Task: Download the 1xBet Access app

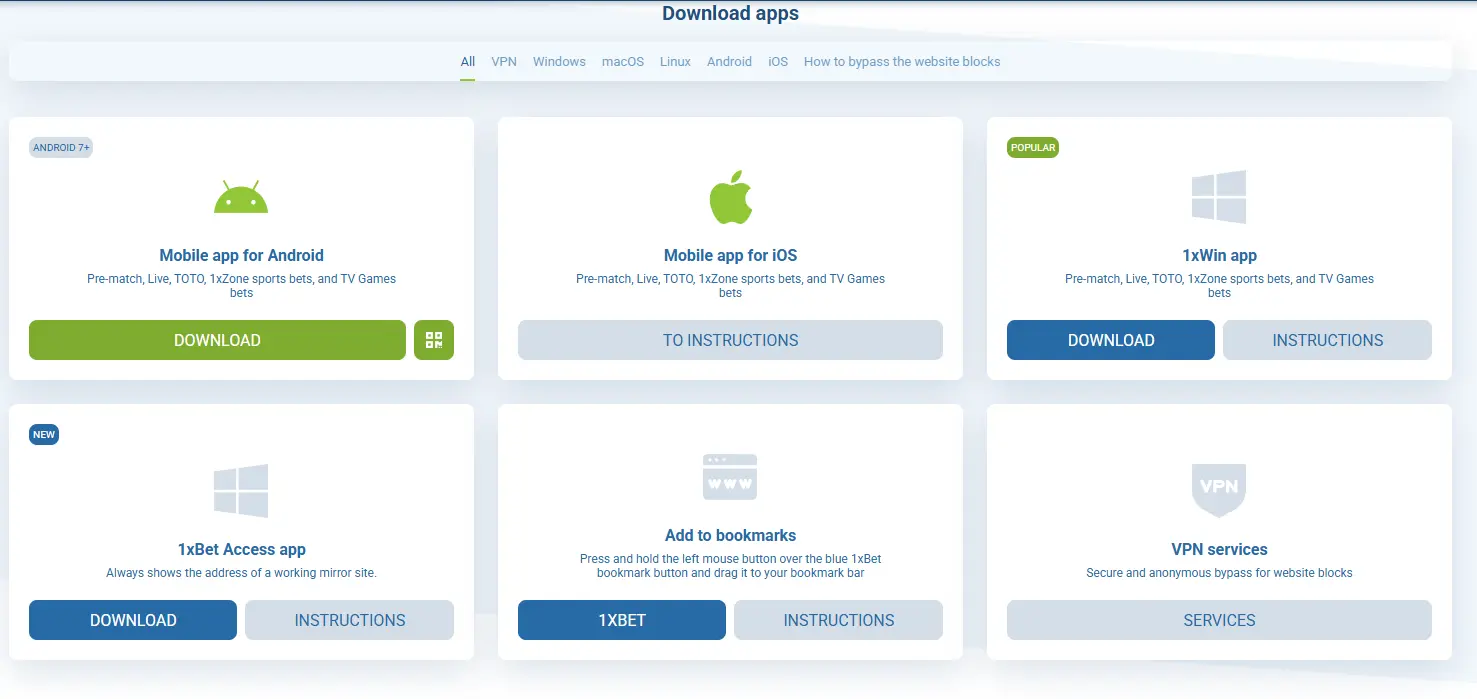Action: 133,620
